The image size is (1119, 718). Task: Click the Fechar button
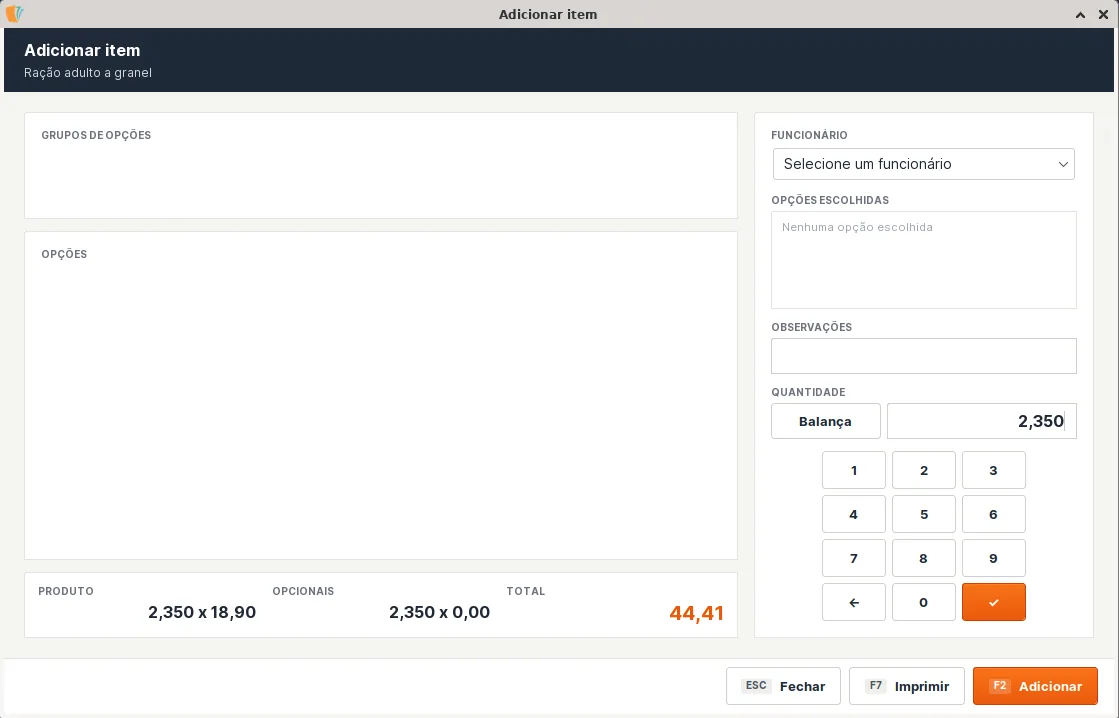tap(783, 686)
